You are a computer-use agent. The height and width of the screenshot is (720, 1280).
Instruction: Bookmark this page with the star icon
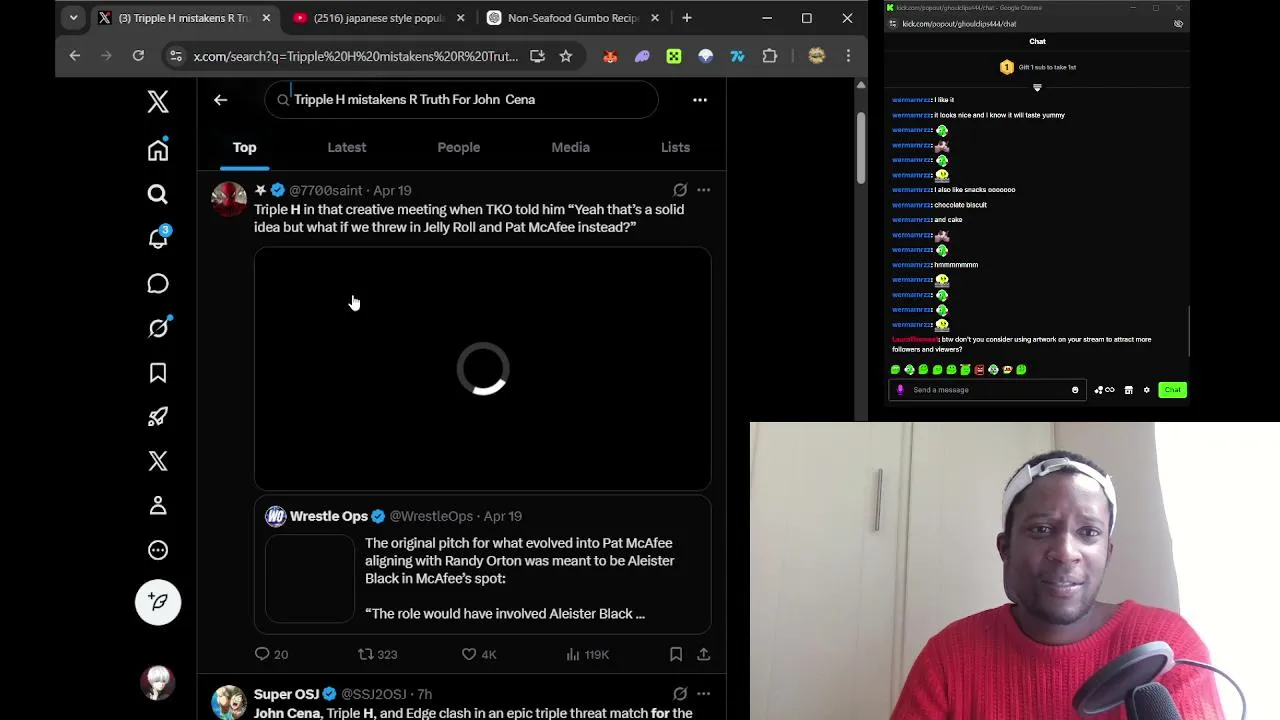click(566, 56)
